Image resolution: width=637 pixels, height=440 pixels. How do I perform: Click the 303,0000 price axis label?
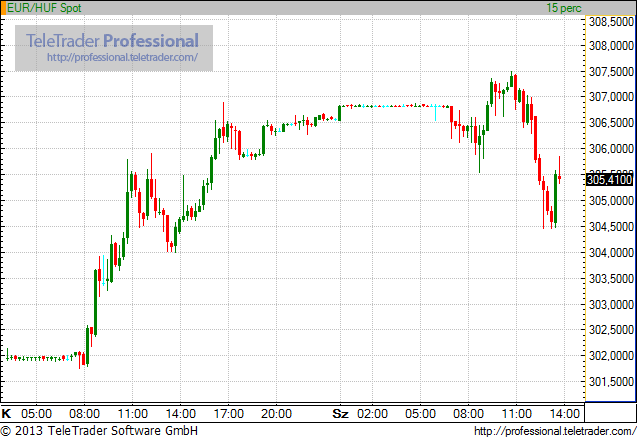click(x=611, y=305)
